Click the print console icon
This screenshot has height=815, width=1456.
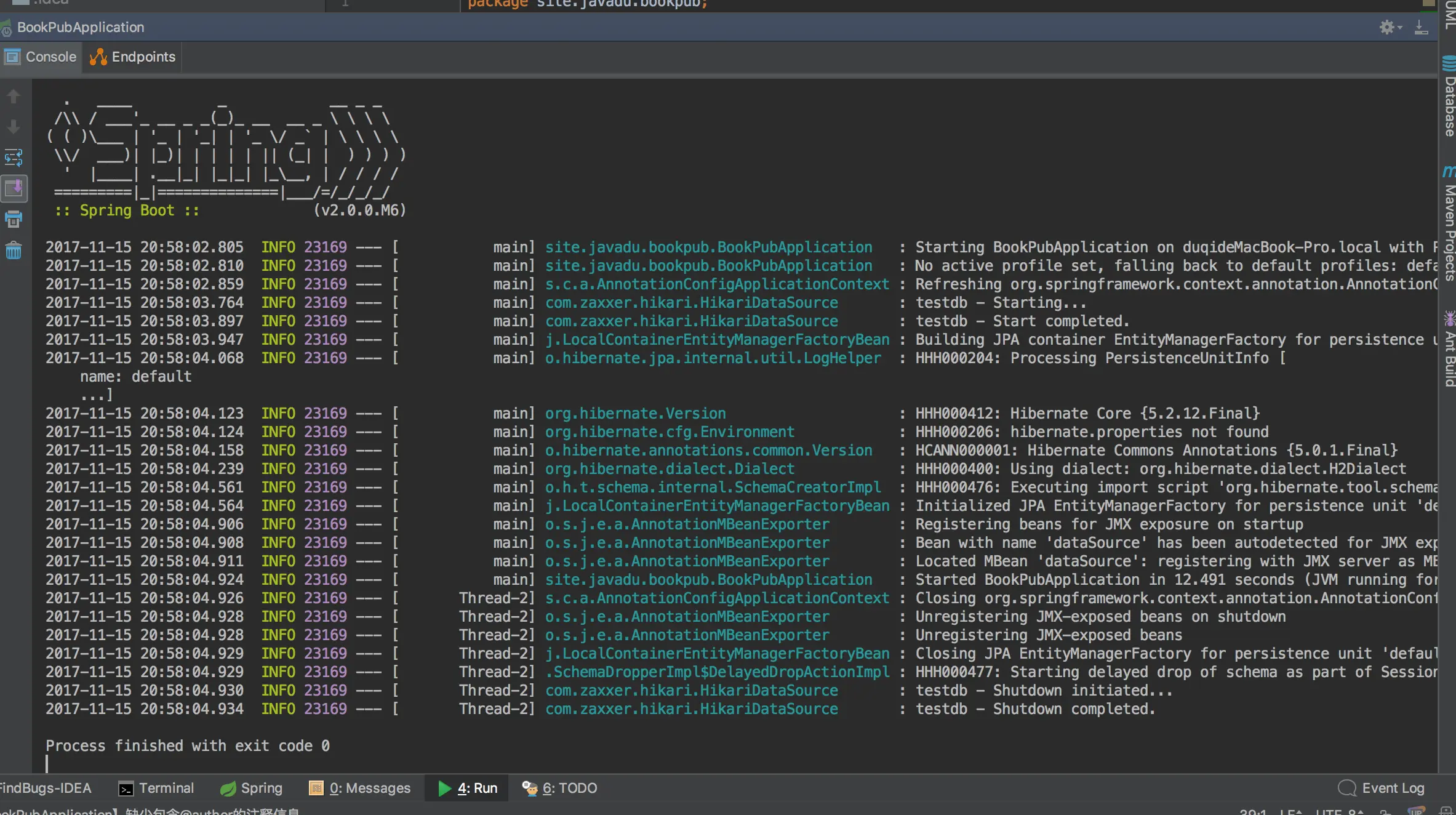click(x=14, y=219)
